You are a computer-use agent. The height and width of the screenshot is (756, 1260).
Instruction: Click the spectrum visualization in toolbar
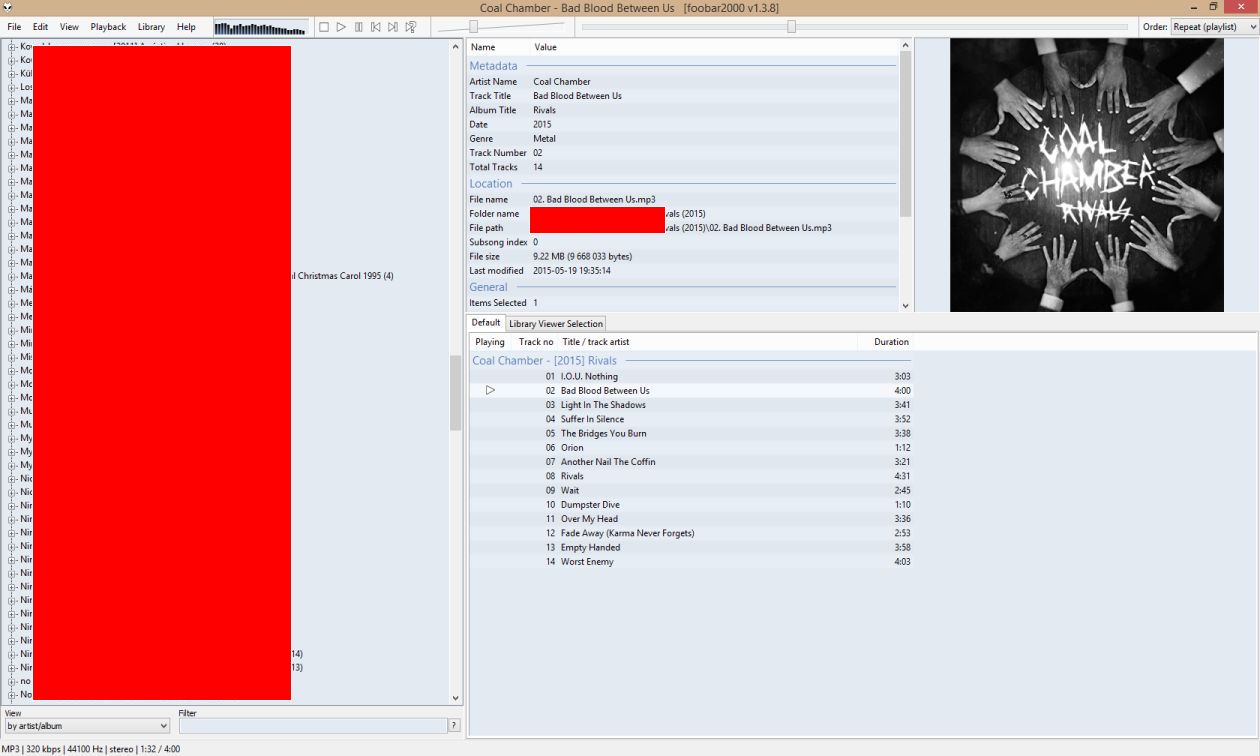(261, 27)
